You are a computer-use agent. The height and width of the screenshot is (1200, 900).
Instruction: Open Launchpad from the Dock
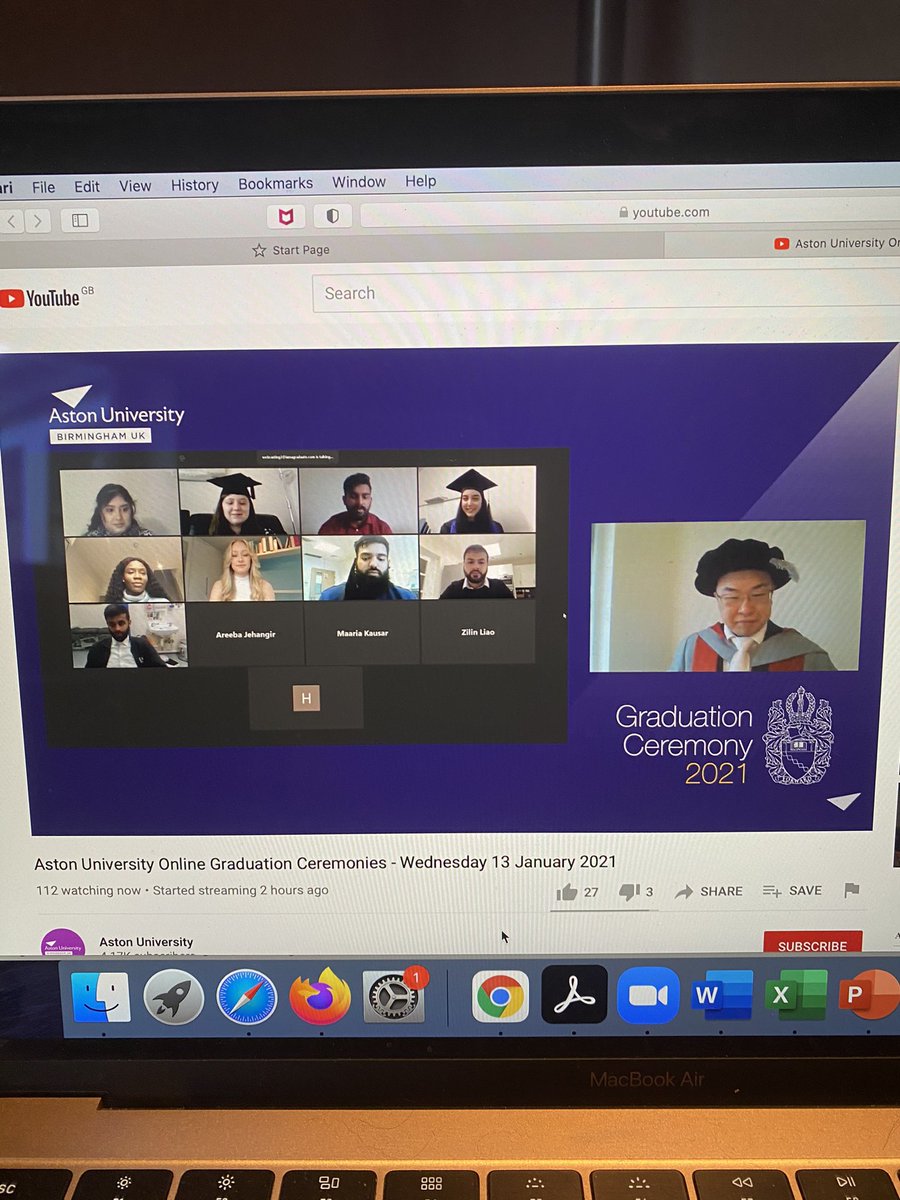(x=173, y=997)
